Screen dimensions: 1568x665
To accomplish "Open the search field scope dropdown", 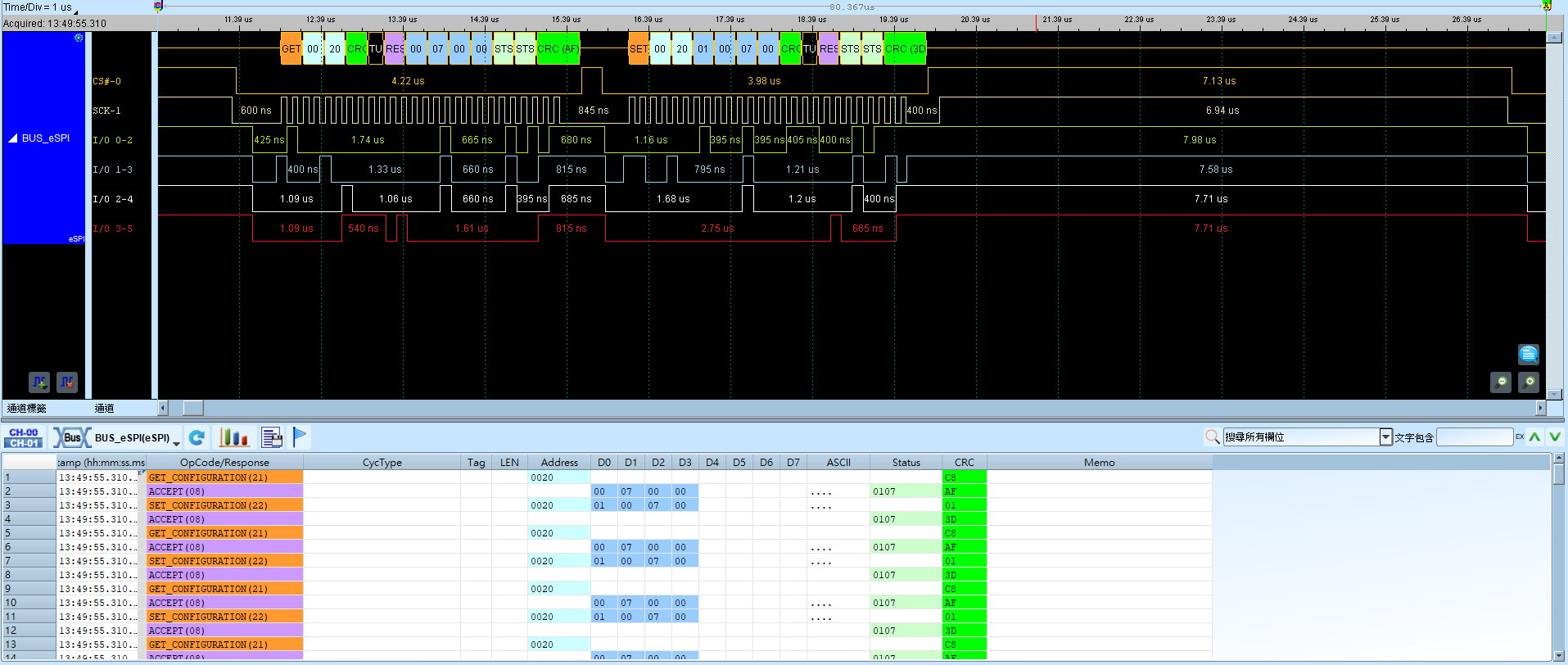I will (1385, 437).
